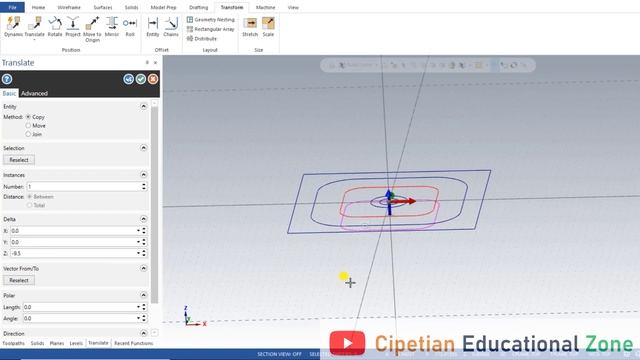The image size is (640, 360).
Task: Open Translate panel help
Action: point(7,79)
